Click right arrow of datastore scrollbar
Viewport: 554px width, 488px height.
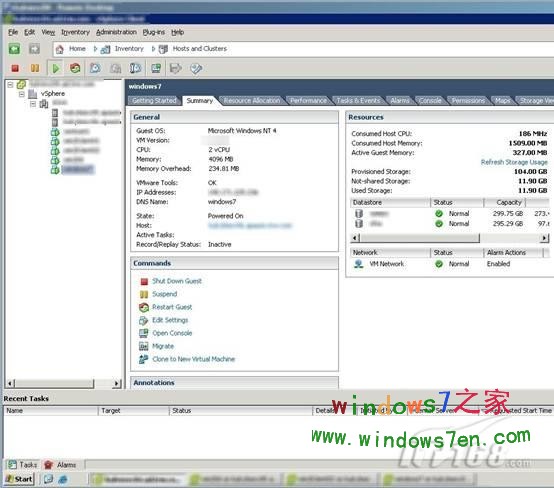(545, 238)
